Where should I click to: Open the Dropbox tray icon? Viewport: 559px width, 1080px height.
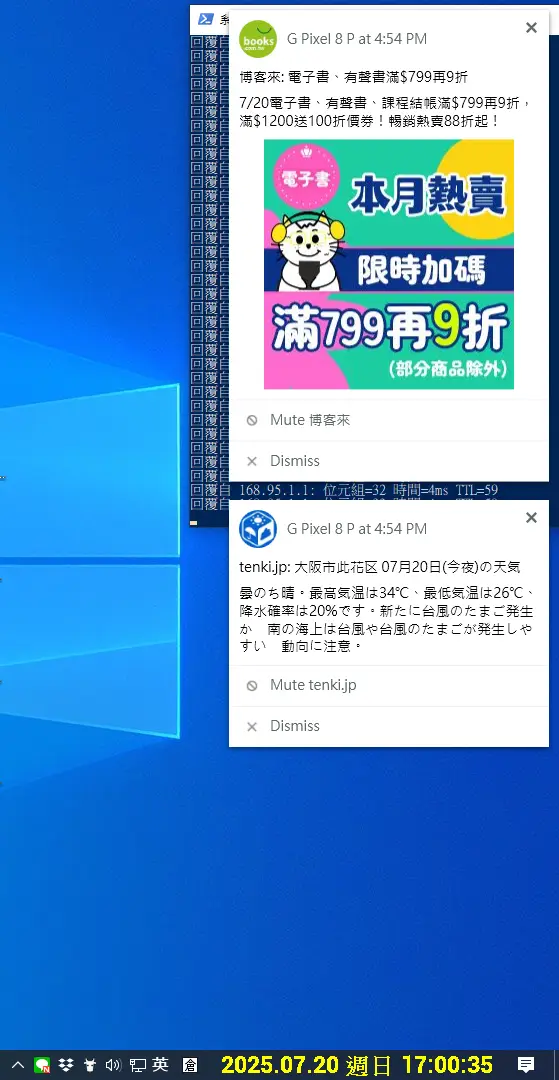pyautogui.click(x=66, y=1065)
